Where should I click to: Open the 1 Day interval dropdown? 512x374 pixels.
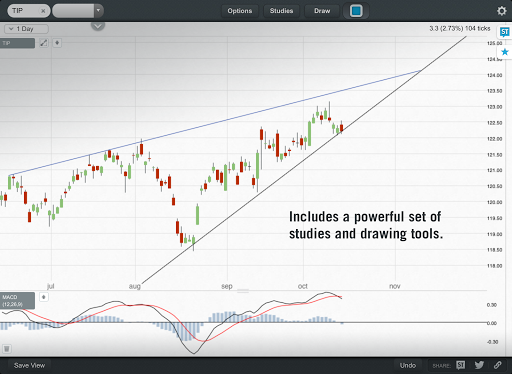[26, 29]
